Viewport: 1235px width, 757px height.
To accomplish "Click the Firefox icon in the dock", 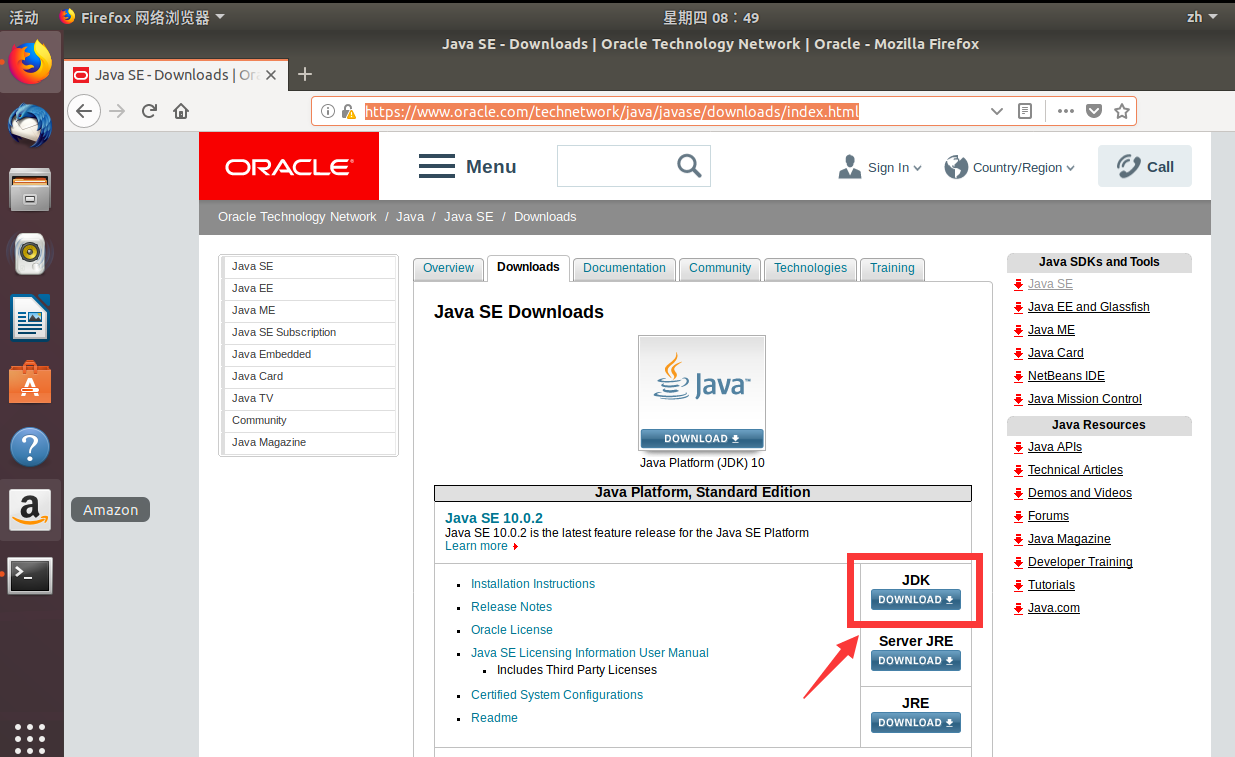I will pyautogui.click(x=30, y=62).
